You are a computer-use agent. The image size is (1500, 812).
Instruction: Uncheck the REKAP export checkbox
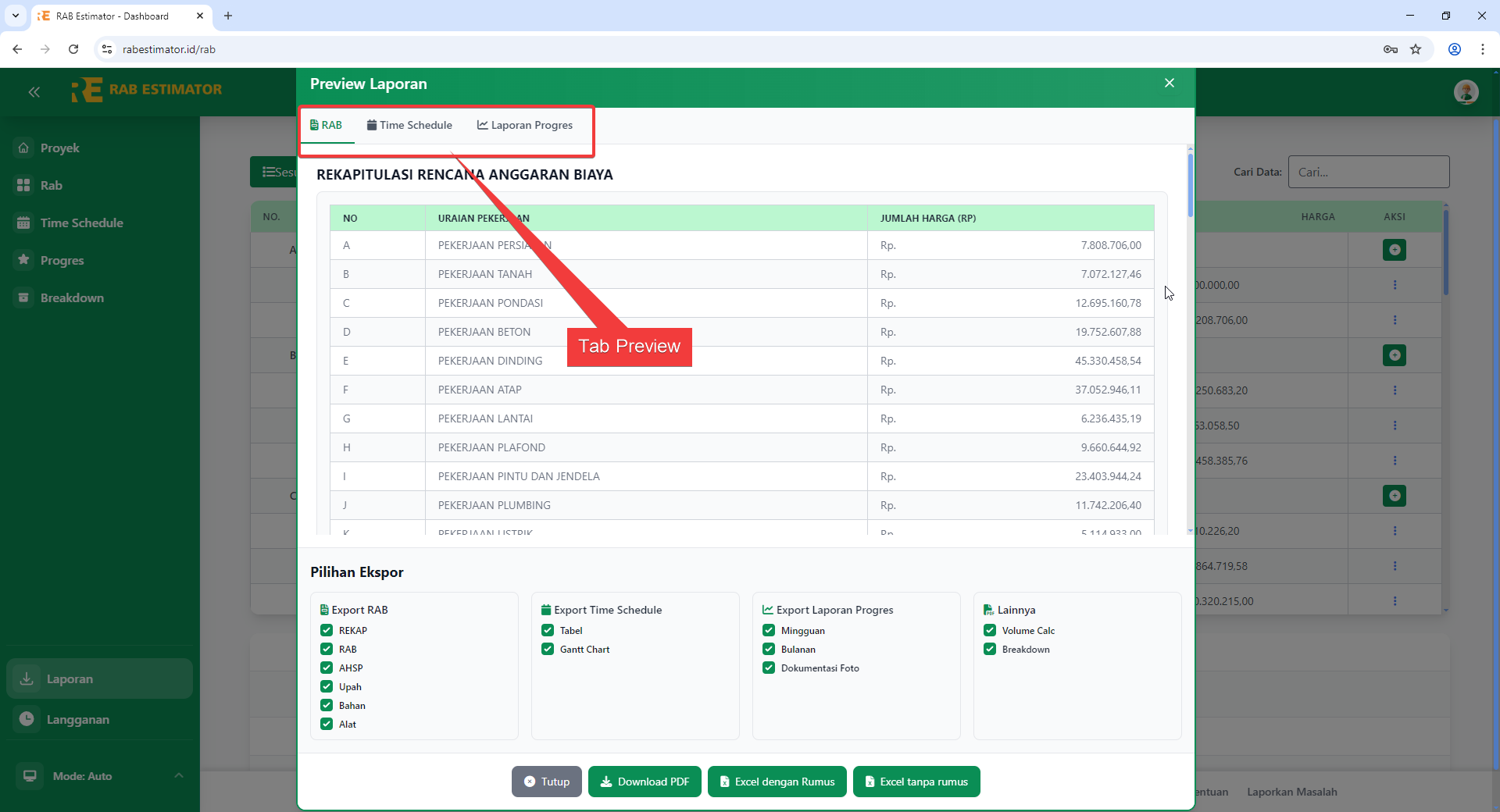click(327, 630)
